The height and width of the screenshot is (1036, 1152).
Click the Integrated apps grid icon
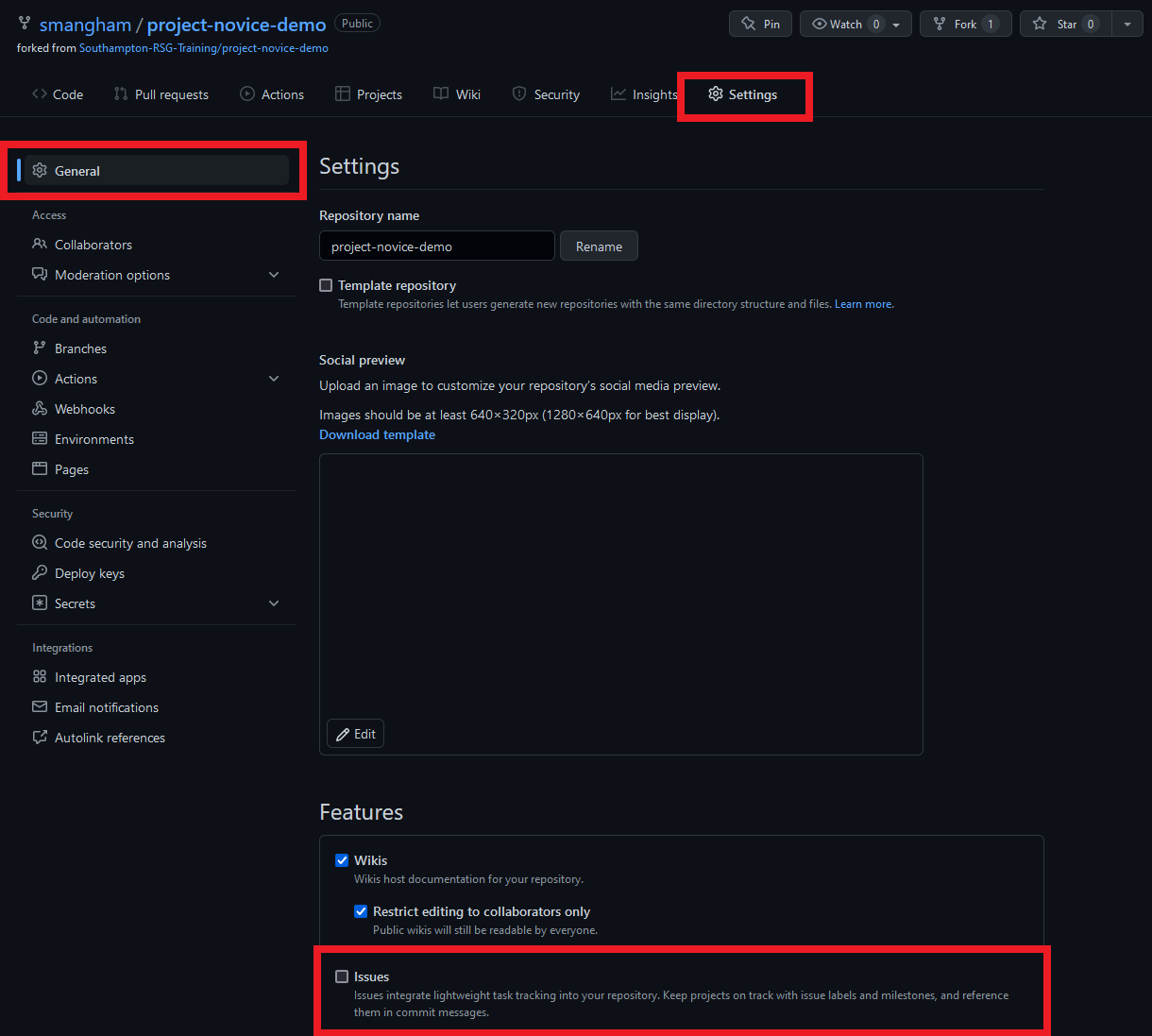point(40,677)
